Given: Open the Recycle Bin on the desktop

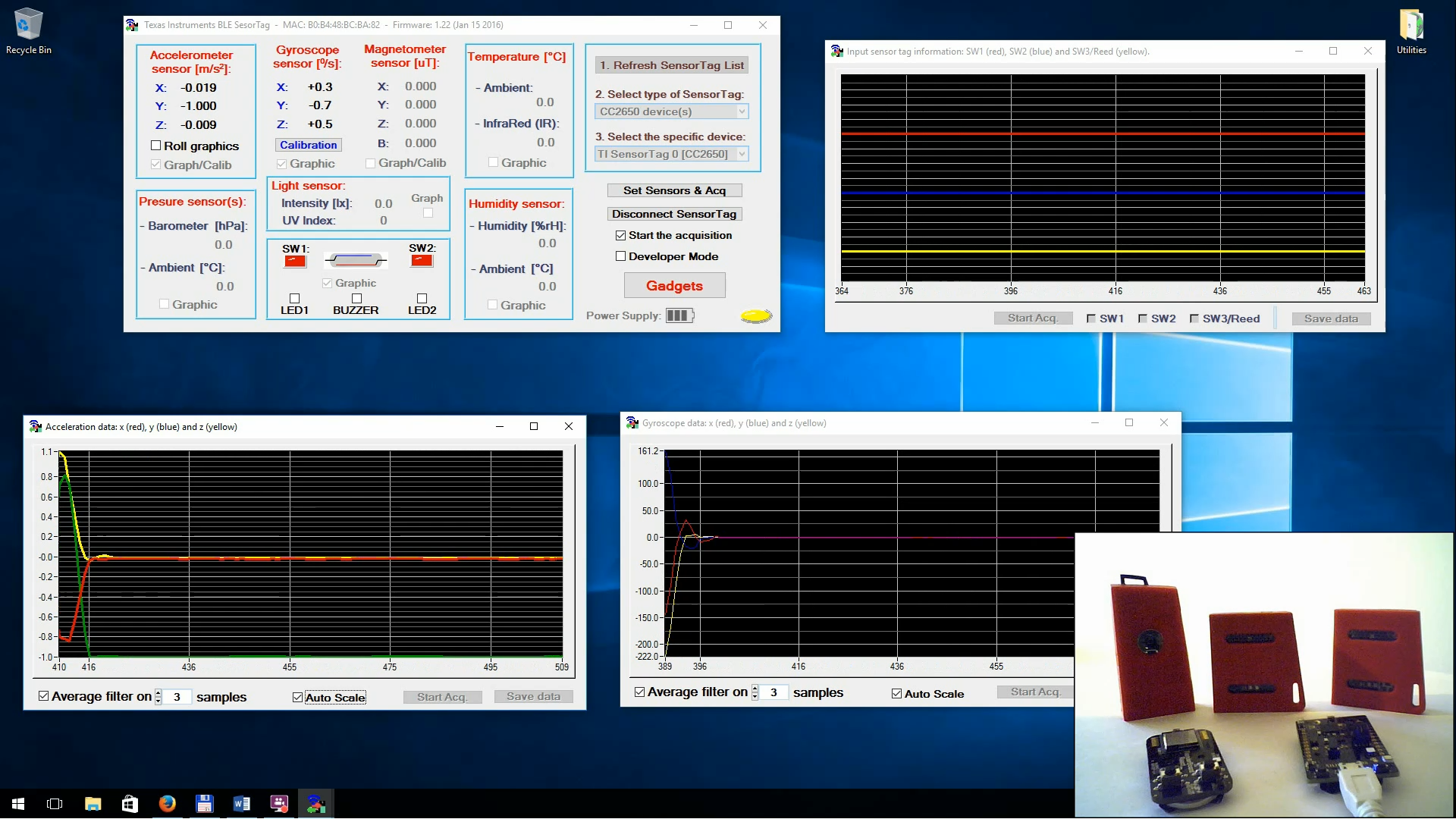Looking at the screenshot, I should [x=28, y=23].
